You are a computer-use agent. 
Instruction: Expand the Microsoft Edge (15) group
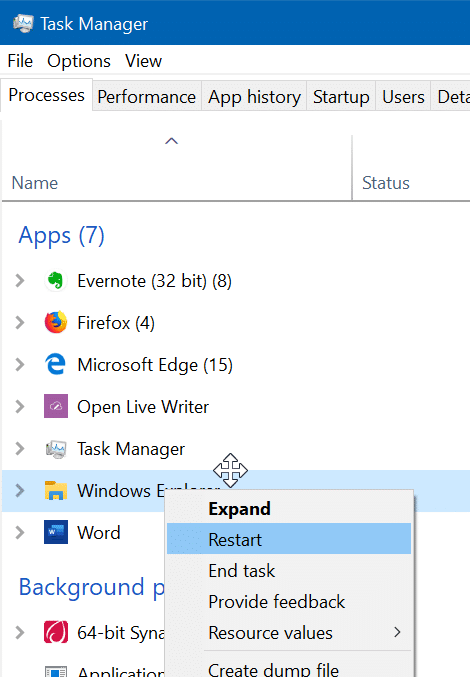(x=19, y=364)
